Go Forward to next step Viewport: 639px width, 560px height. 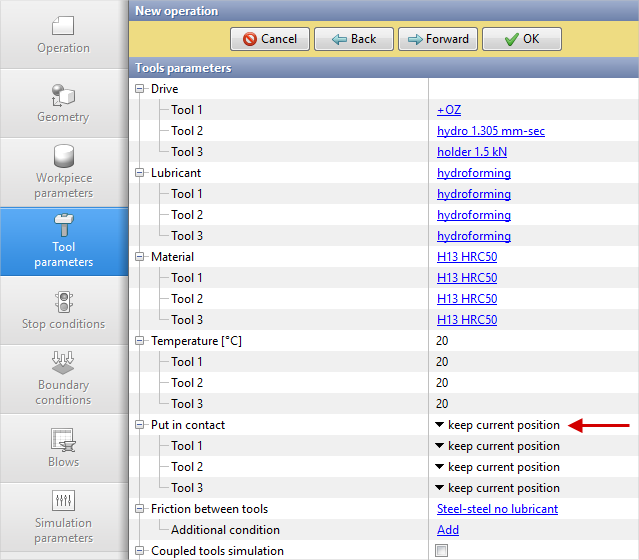point(438,39)
